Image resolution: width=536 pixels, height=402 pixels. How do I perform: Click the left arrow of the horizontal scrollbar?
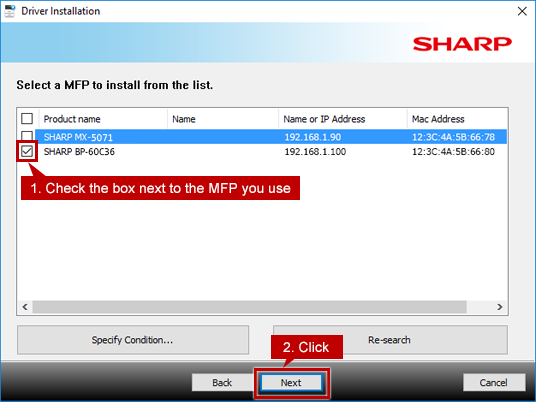pos(25,307)
